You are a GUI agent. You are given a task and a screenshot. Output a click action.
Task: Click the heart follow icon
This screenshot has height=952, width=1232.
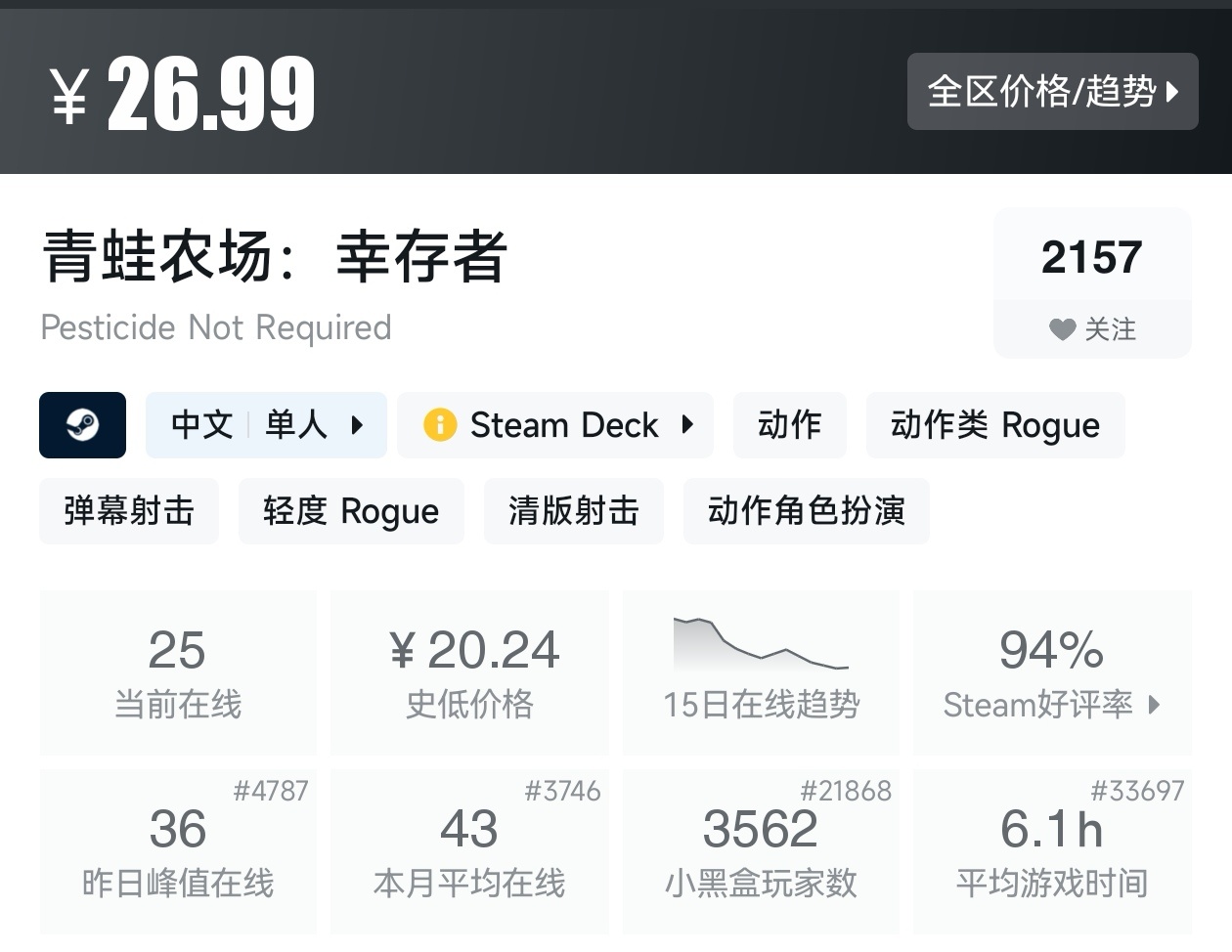click(x=1062, y=329)
